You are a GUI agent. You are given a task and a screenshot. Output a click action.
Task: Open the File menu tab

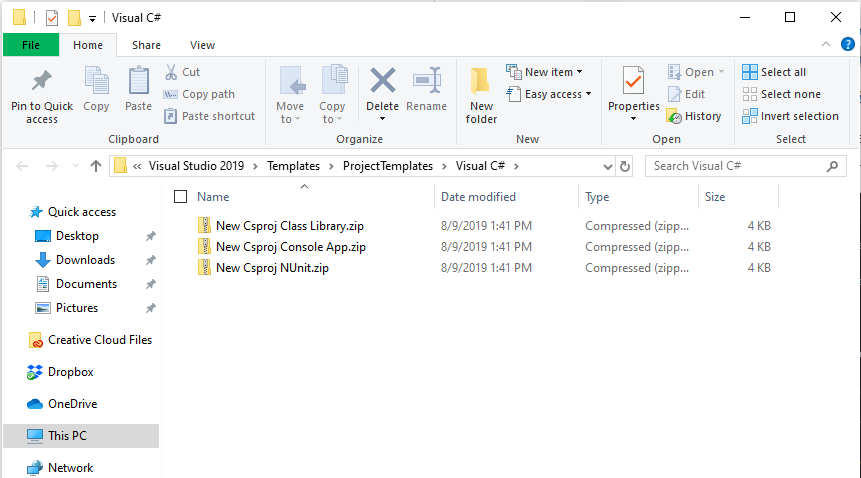click(31, 45)
